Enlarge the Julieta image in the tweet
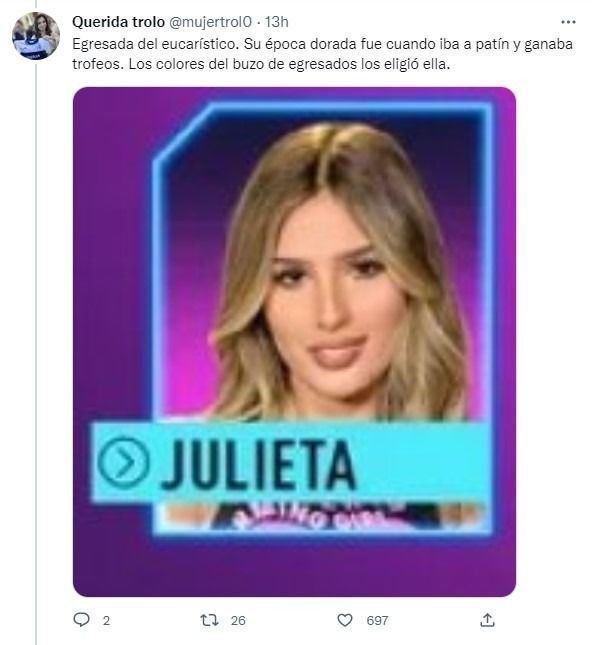The height and width of the screenshot is (645, 592). (294, 341)
